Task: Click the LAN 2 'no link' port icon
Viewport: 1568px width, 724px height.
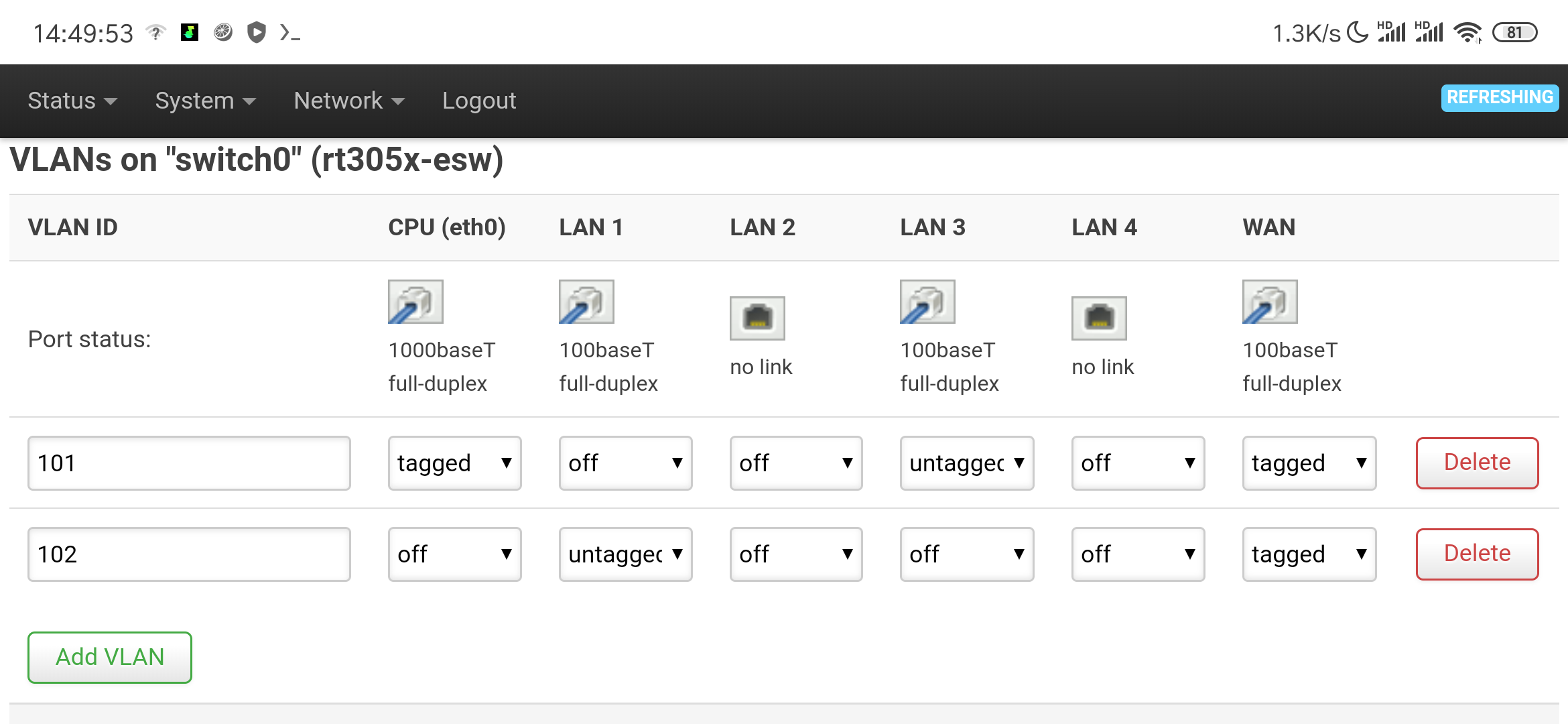Action: click(757, 318)
